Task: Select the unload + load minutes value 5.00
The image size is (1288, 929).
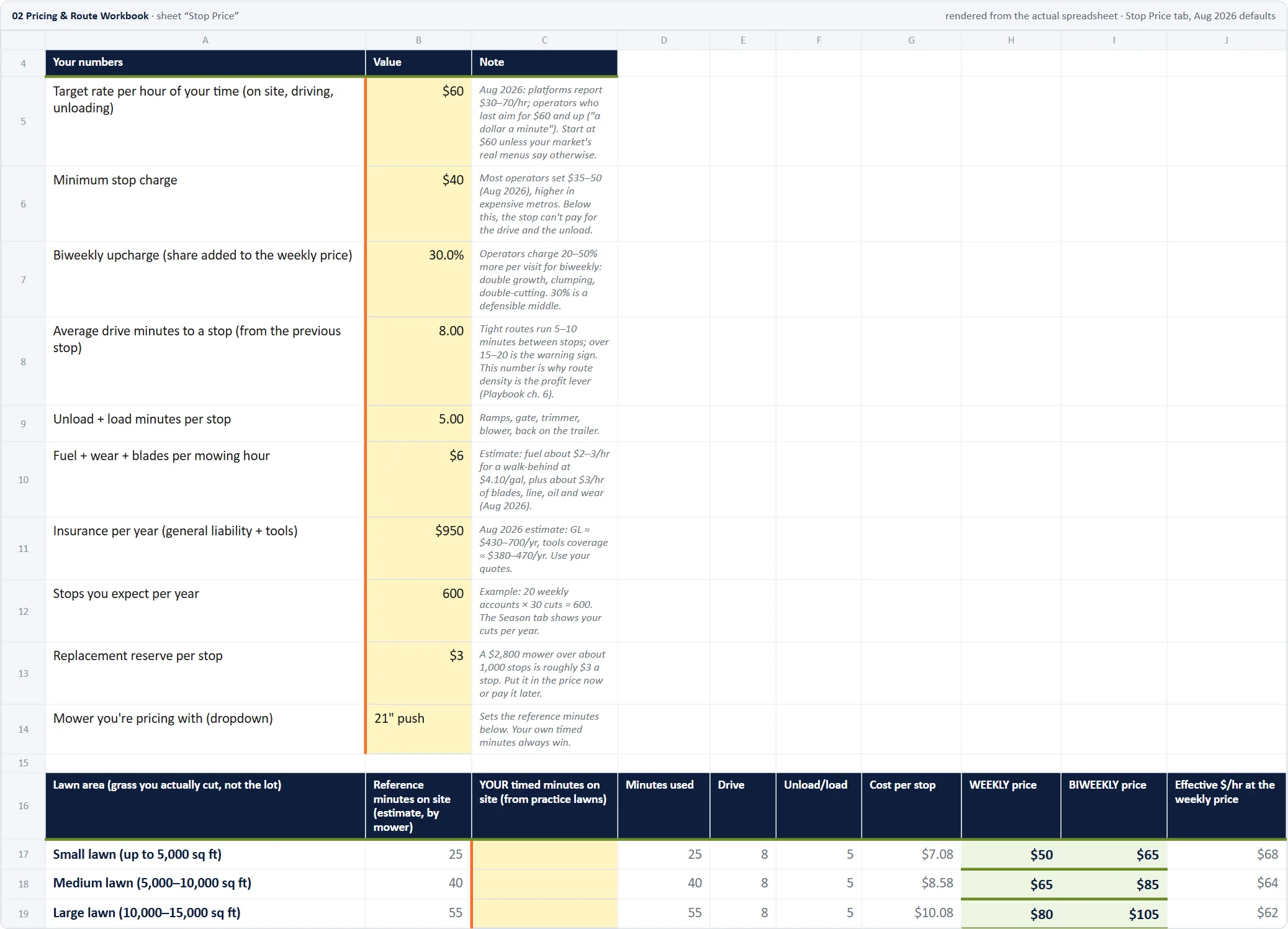Action: (418, 424)
